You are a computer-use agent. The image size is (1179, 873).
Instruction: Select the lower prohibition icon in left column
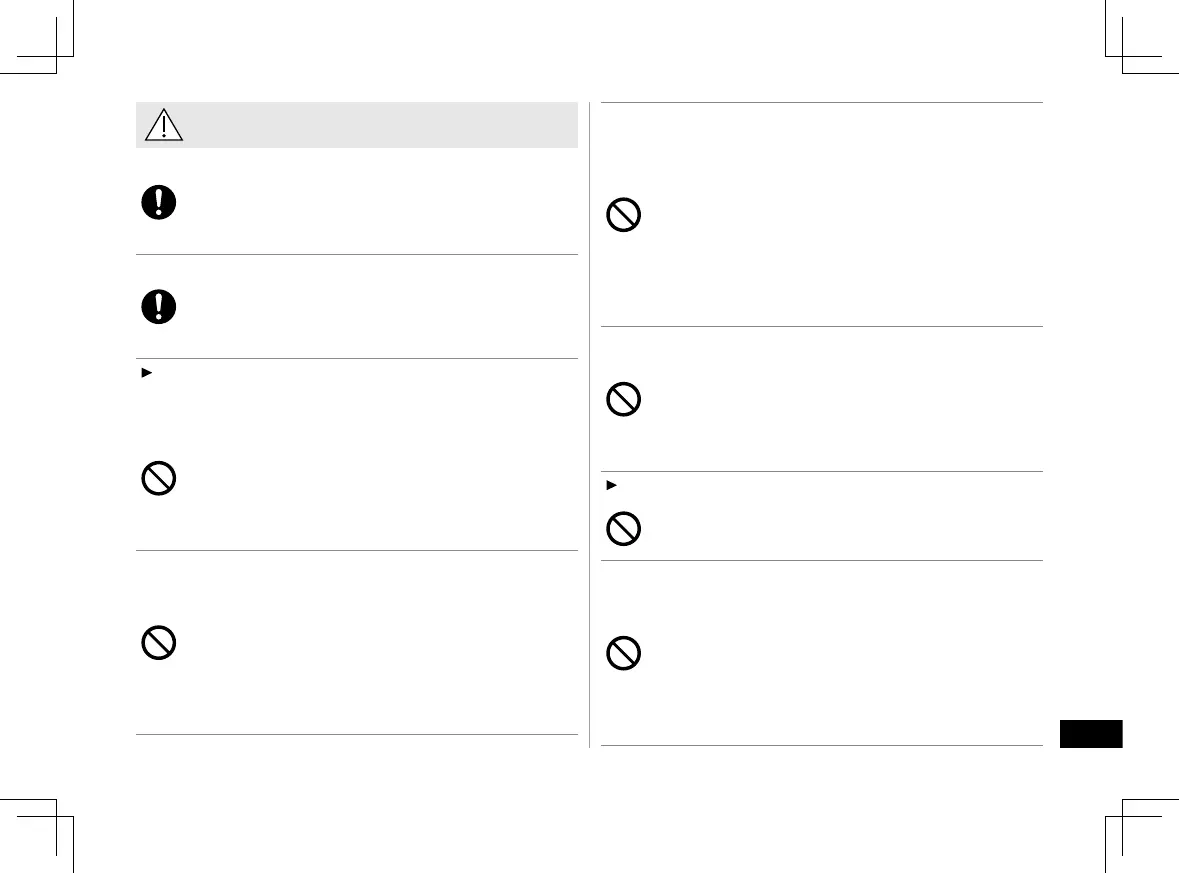pos(159,643)
